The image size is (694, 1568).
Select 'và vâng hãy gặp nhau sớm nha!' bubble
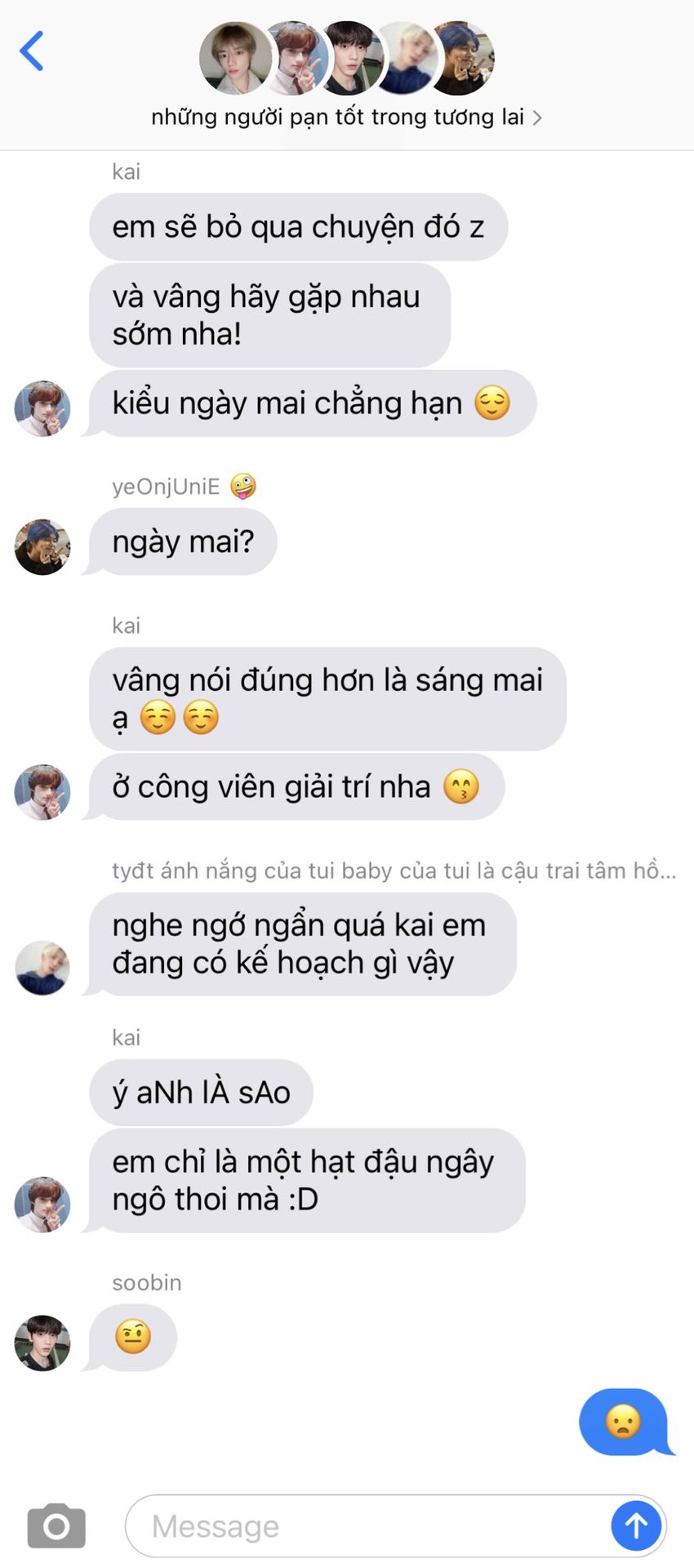pos(269,315)
